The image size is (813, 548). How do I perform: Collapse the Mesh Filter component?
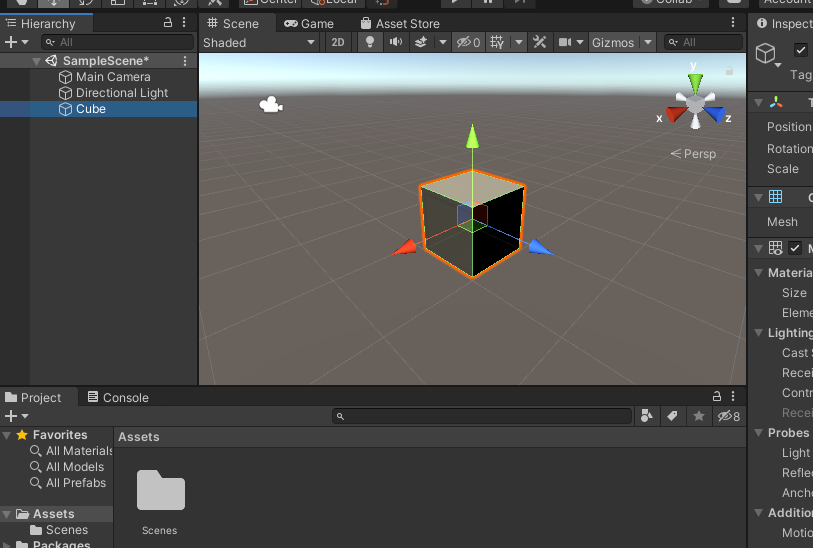[758, 197]
